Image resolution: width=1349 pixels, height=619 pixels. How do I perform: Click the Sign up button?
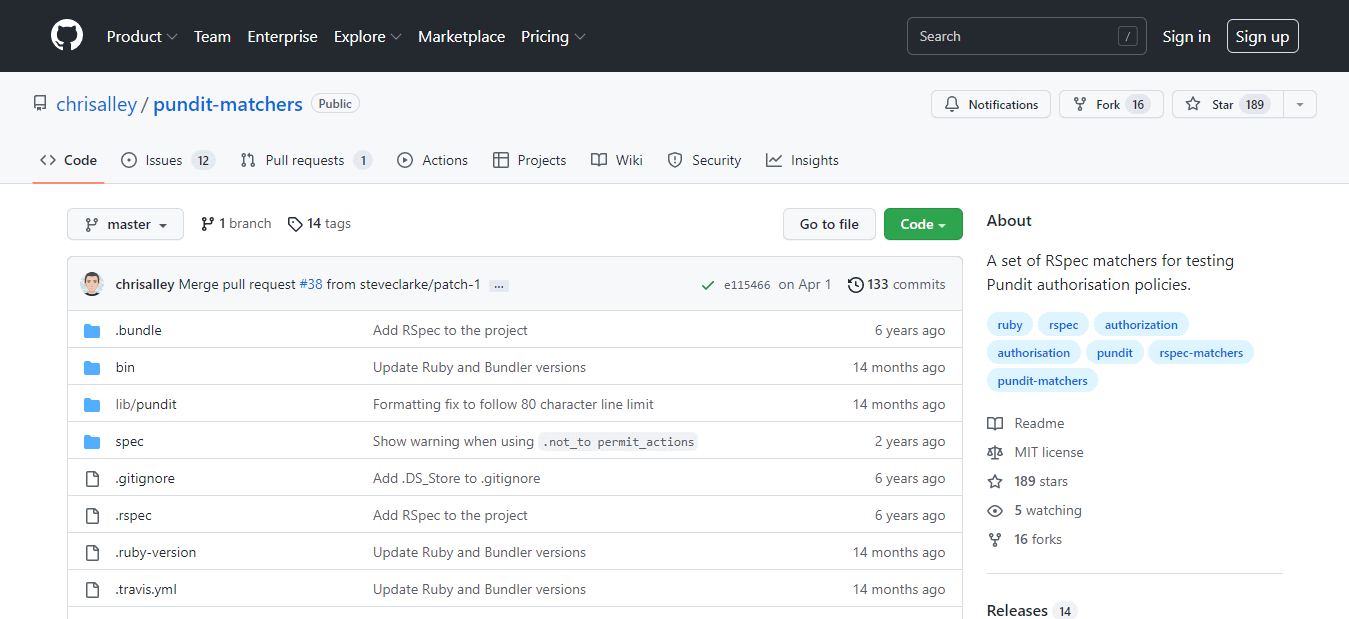[x=1262, y=36]
